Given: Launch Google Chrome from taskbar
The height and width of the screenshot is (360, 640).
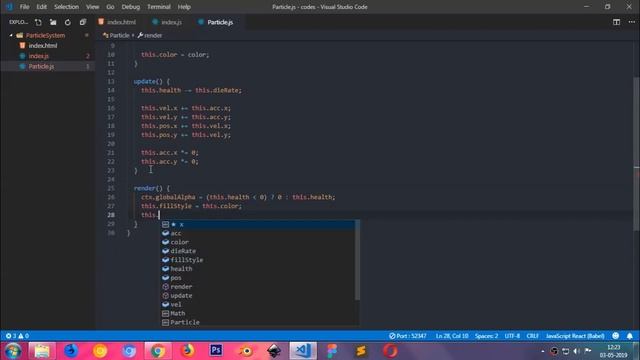Looking at the screenshot, I should click(158, 351).
